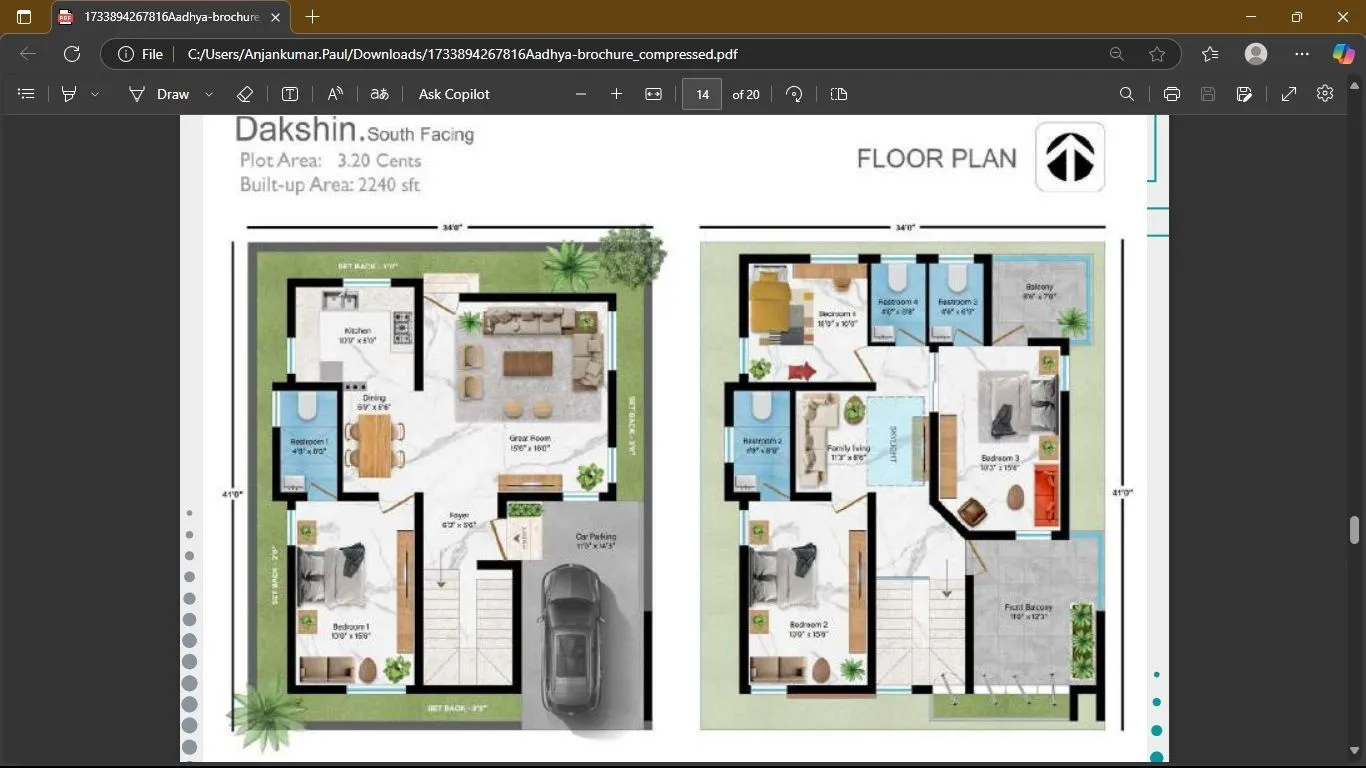Open Ask Copilot for this PDF

453,94
